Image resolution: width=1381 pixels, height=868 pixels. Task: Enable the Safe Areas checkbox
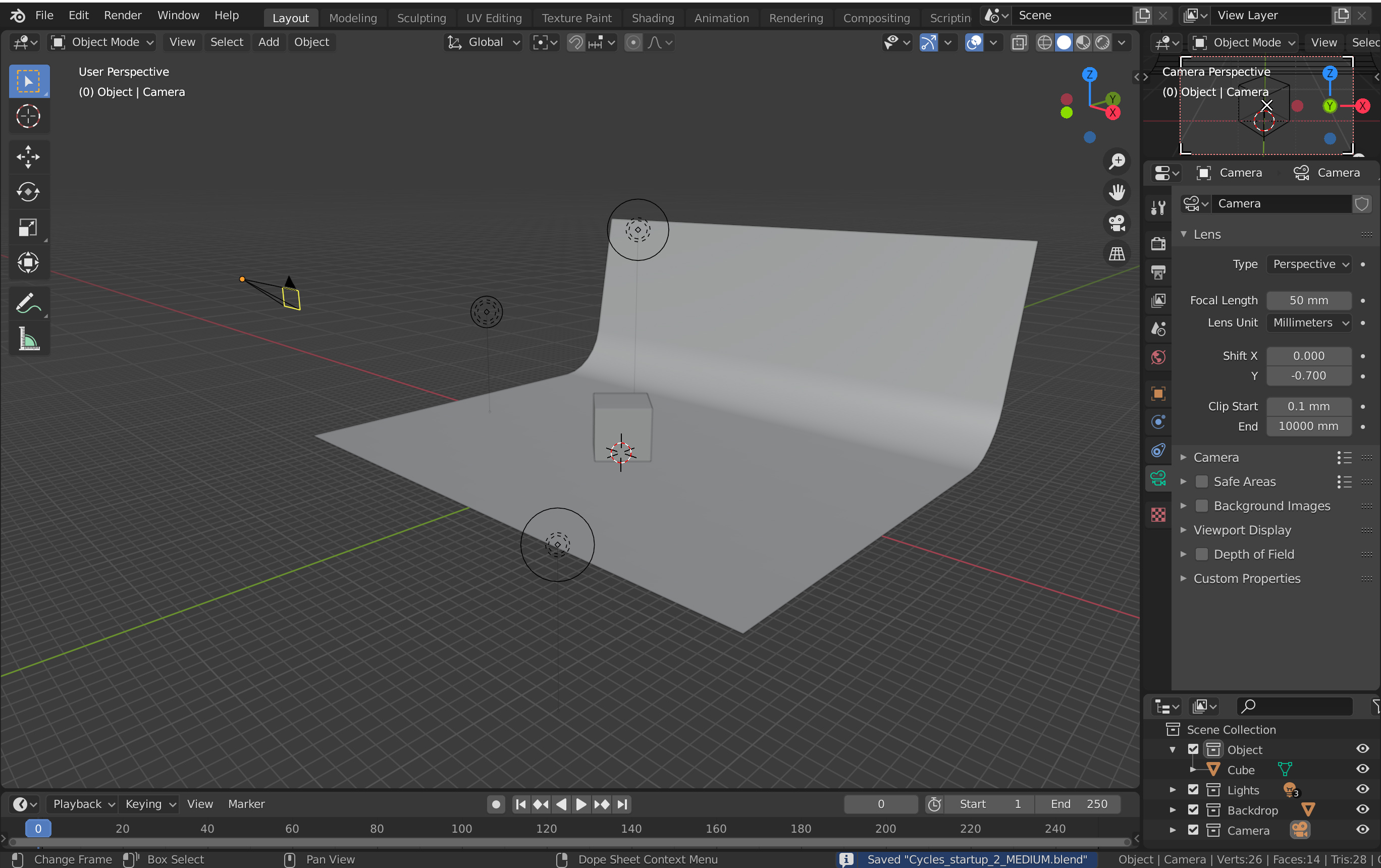pos(1201,481)
